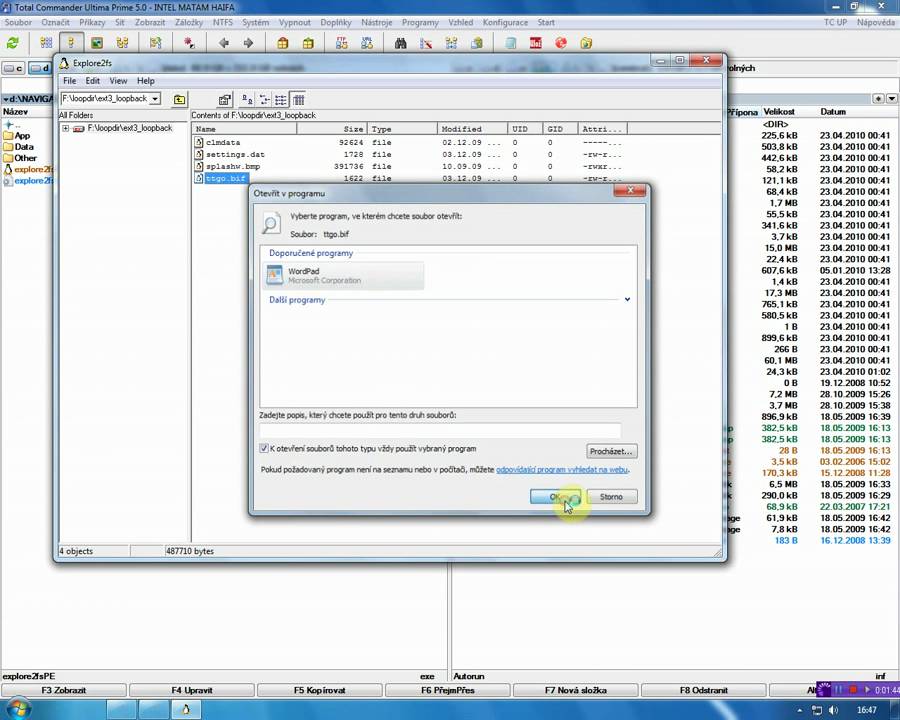Image resolution: width=900 pixels, height=720 pixels.
Task: Follow the web program search link
Action: tap(562, 470)
